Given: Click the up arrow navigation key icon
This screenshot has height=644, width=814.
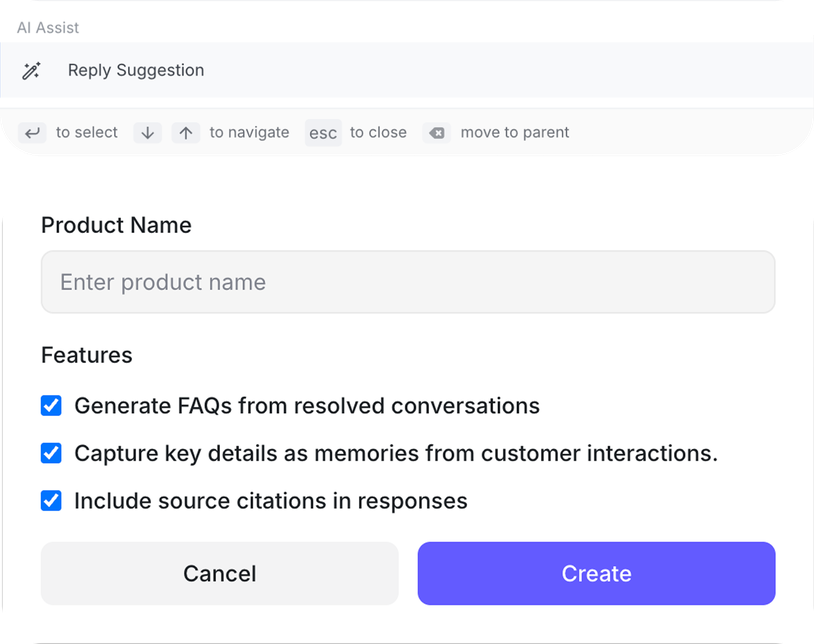Looking at the screenshot, I should click(x=186, y=133).
